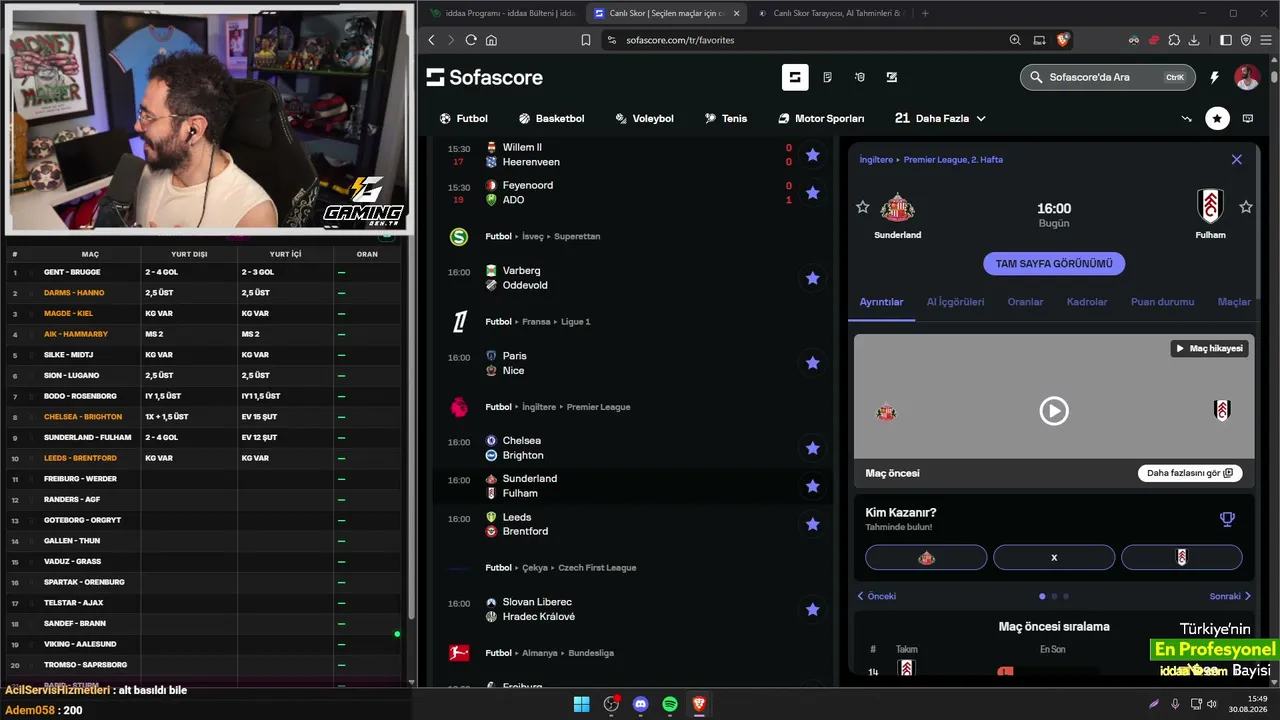Image resolution: width=1280 pixels, height=720 pixels.
Task: Unfavorite the Willem II - Heerenveen match
Action: point(812,155)
